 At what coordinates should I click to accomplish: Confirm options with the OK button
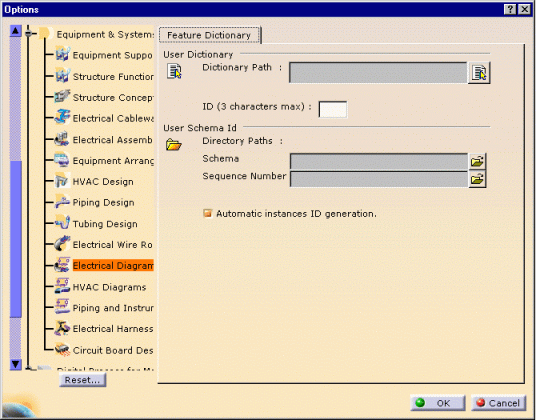437,403
